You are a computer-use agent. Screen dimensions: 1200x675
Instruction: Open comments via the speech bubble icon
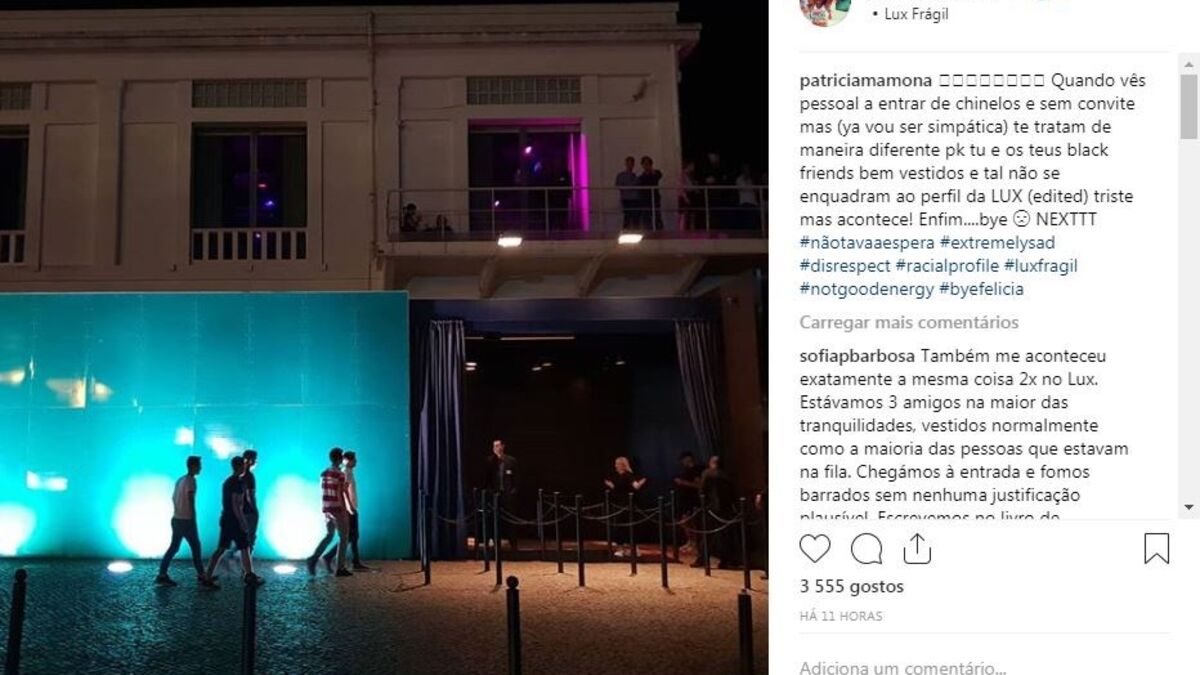tap(866, 549)
